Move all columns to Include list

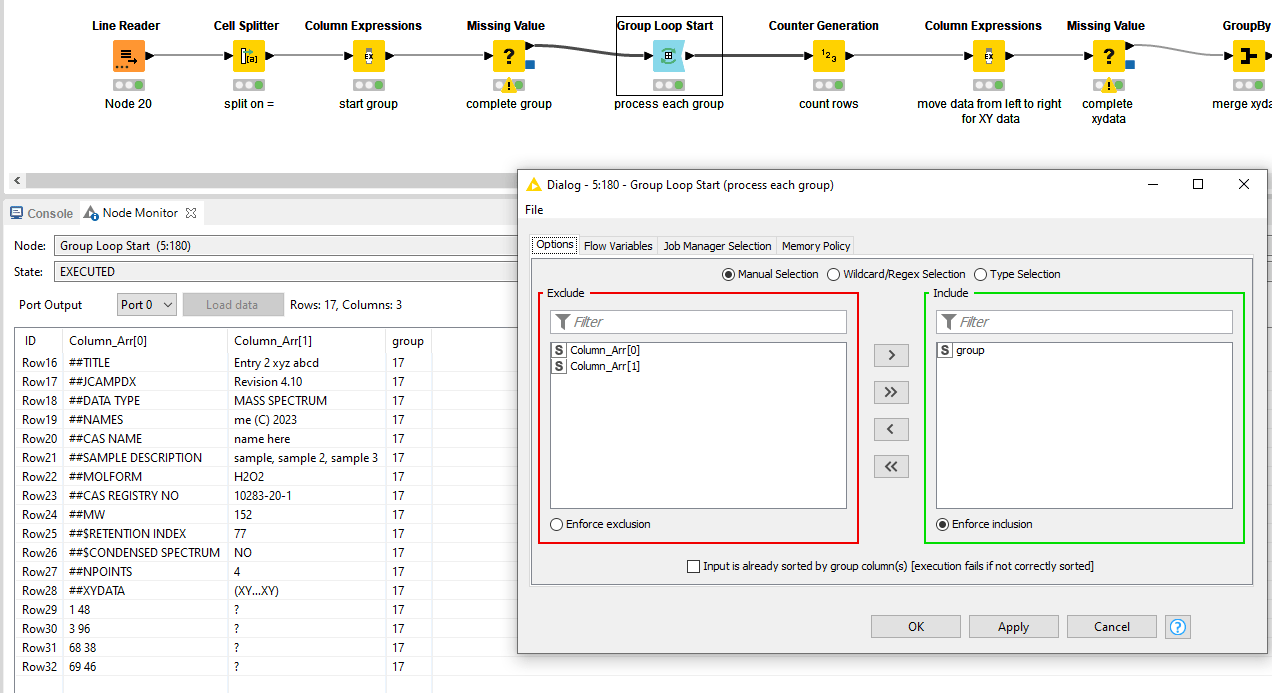(891, 392)
